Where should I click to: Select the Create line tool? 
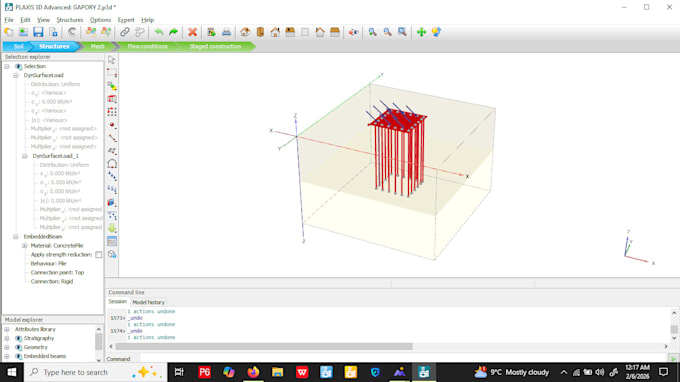coord(112,138)
